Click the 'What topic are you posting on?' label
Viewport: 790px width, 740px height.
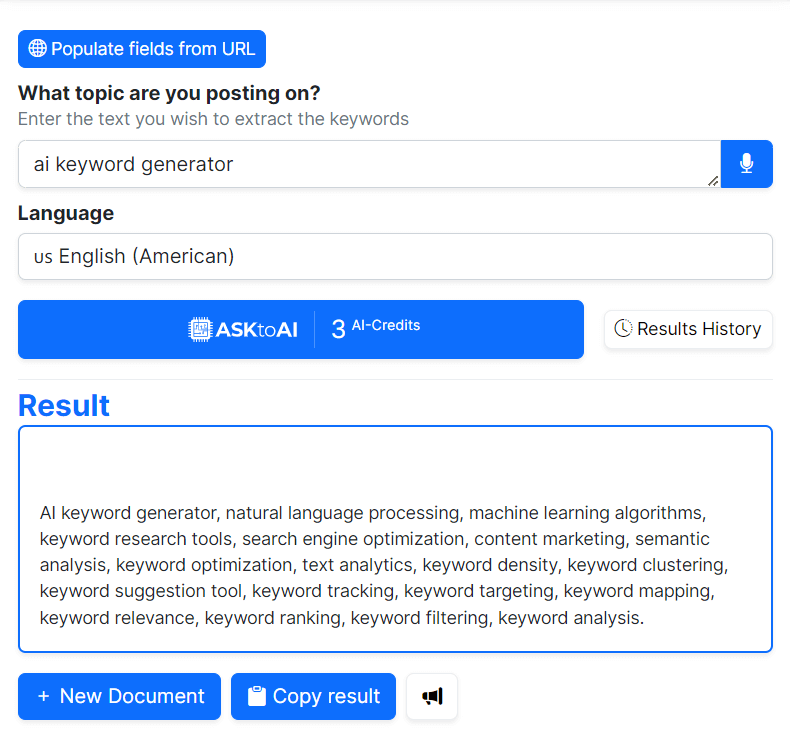pos(169,93)
